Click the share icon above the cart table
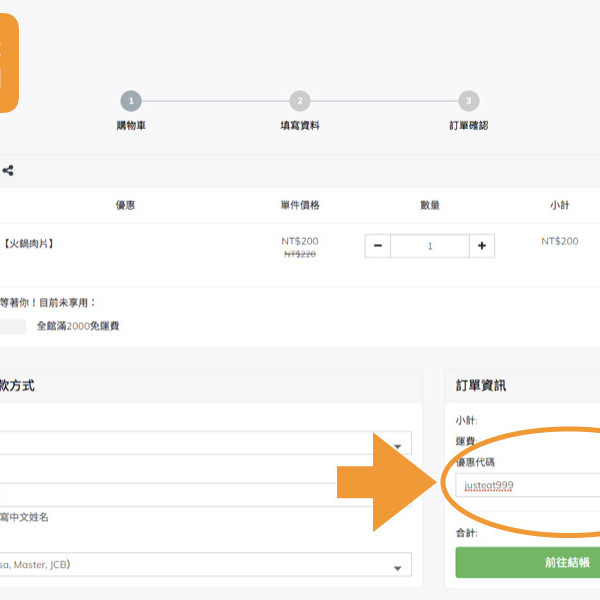600x600 pixels. 8,171
